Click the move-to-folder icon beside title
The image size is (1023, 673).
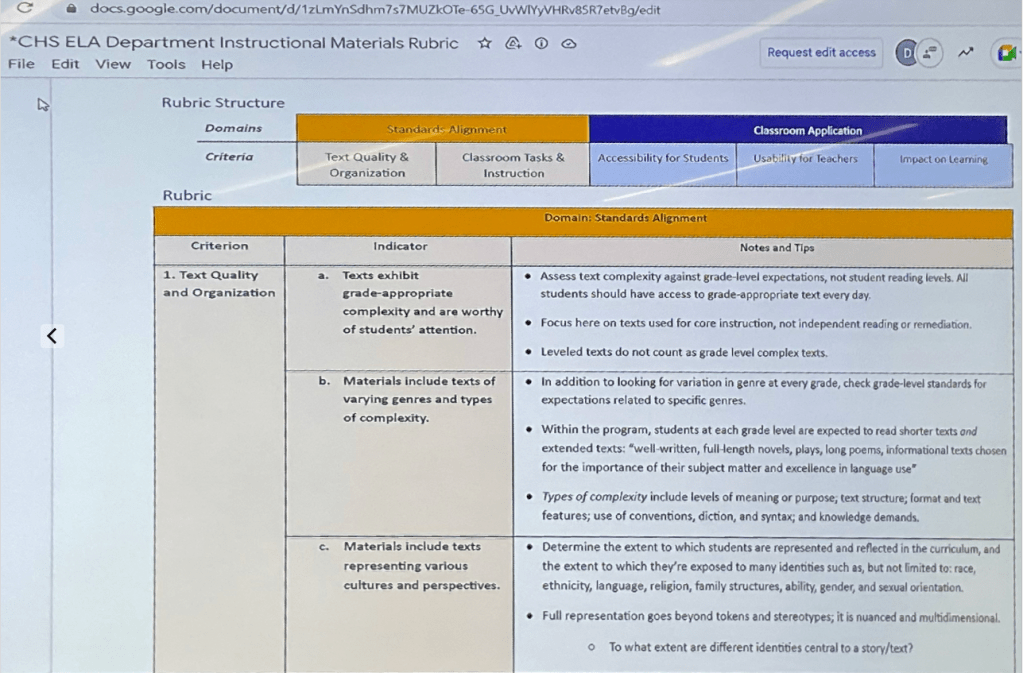513,44
